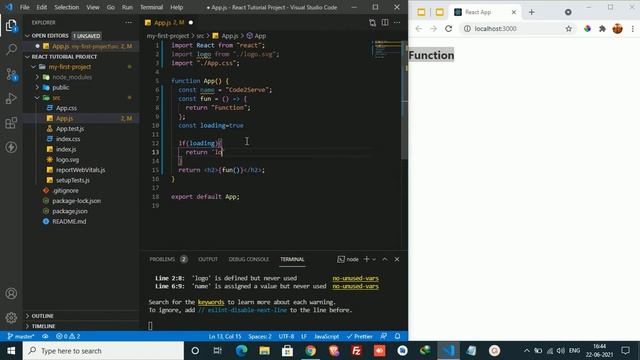Click the Explorer more actions ellipsis
The height and width of the screenshot is (360, 640).
pos(129,22)
